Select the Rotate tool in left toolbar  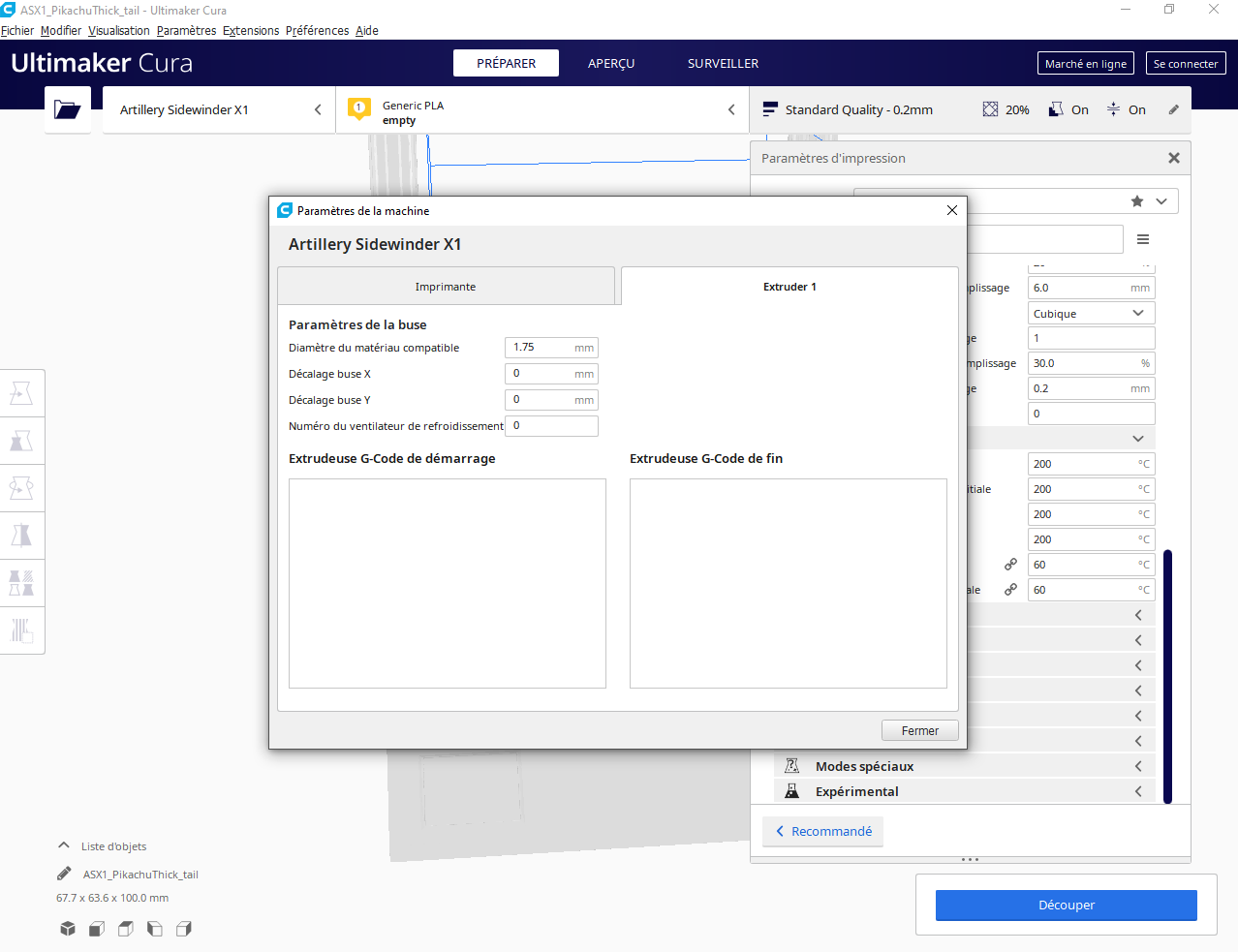click(21, 488)
